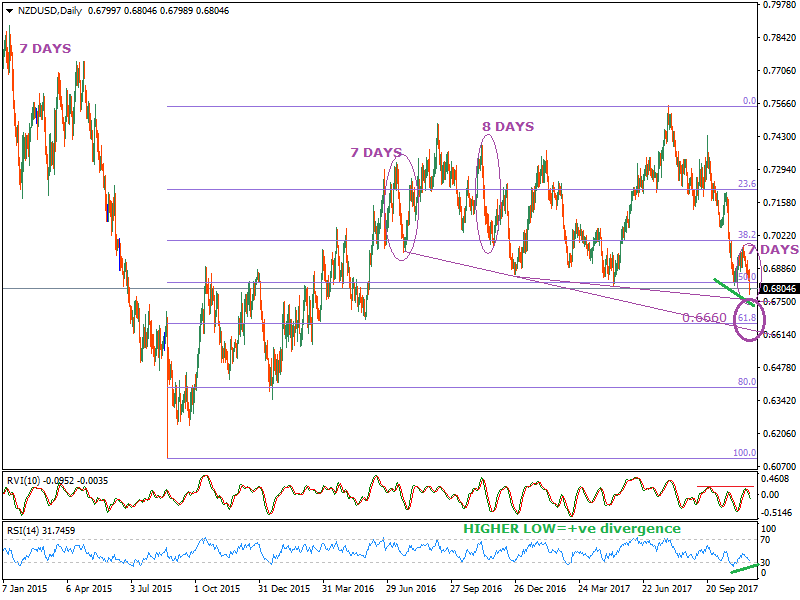Click RSI scale value 70
The image size is (800, 600).
point(766,540)
